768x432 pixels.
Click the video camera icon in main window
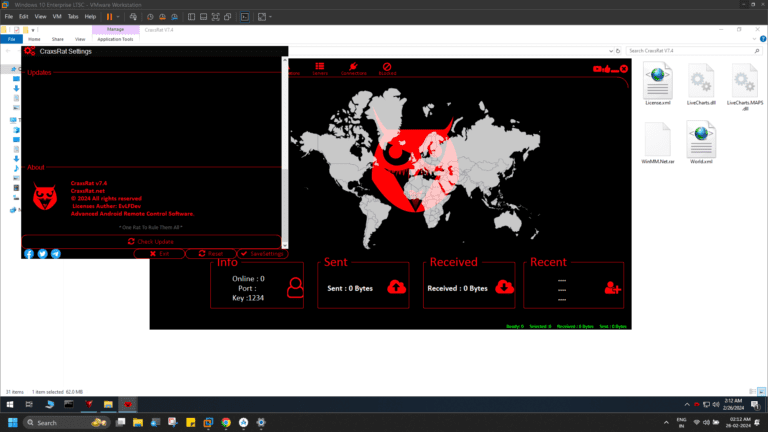coord(597,69)
